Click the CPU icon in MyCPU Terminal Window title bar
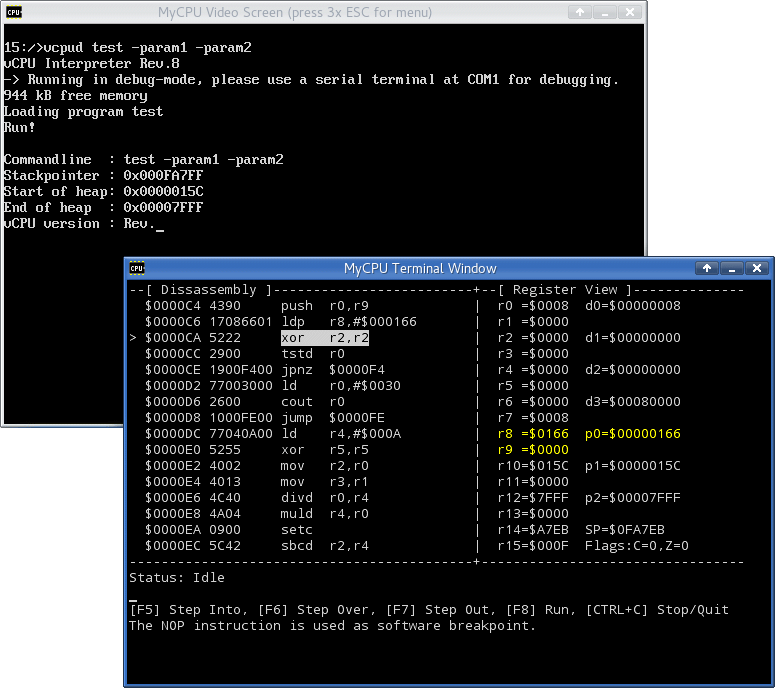The height and width of the screenshot is (688, 775). click(x=137, y=268)
